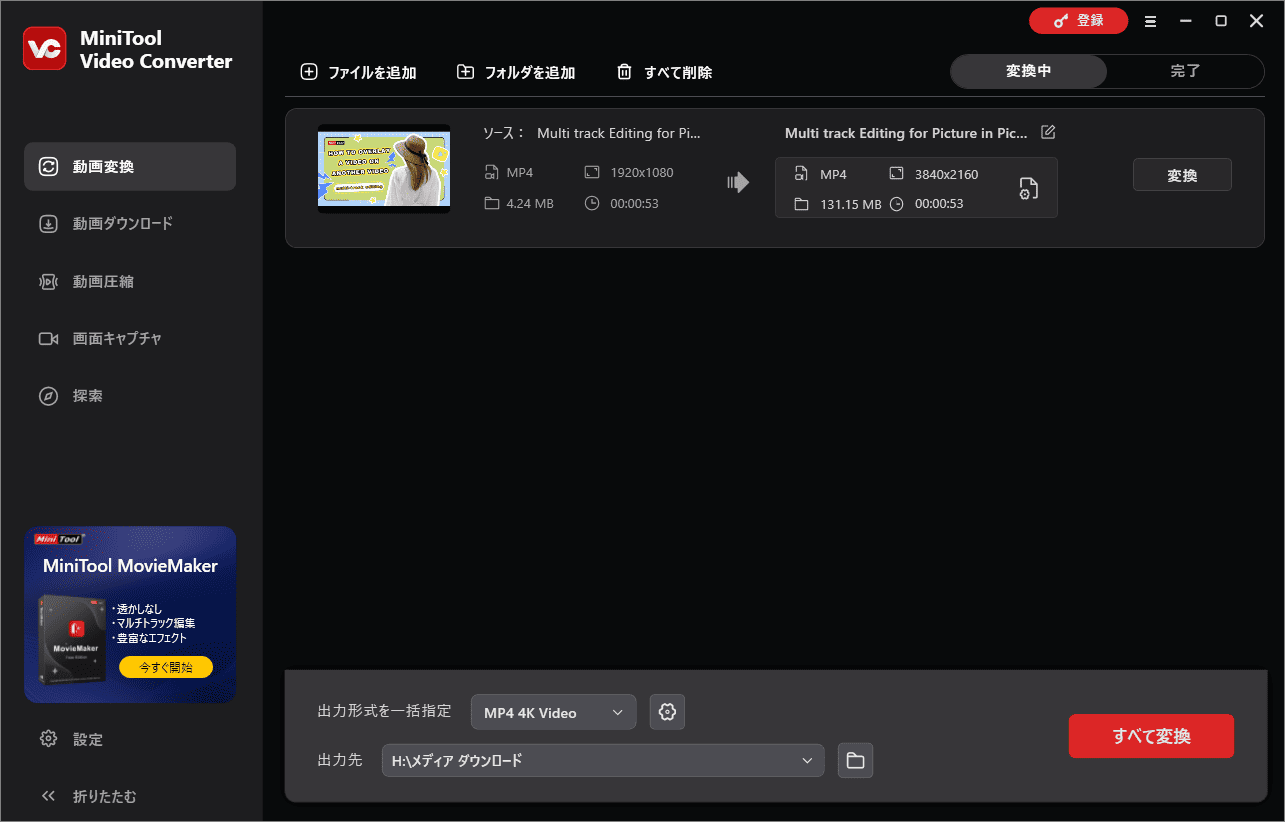Click the output duration 00:00:53
1285x822 pixels.
939,204
